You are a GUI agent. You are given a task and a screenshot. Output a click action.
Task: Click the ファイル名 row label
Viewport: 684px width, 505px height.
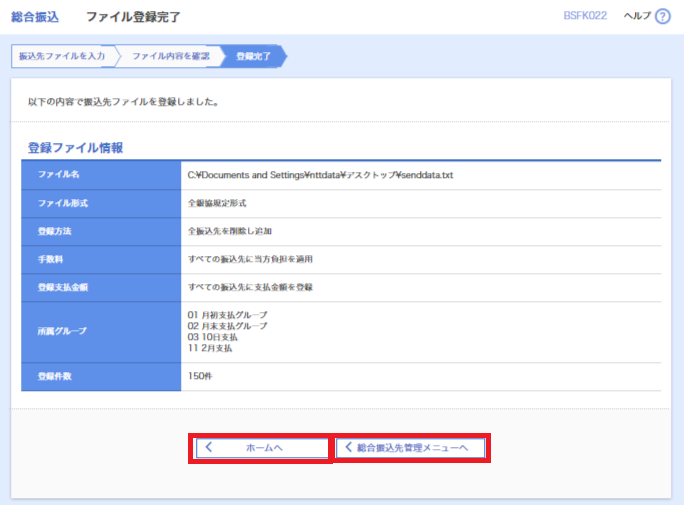[x=58, y=174]
